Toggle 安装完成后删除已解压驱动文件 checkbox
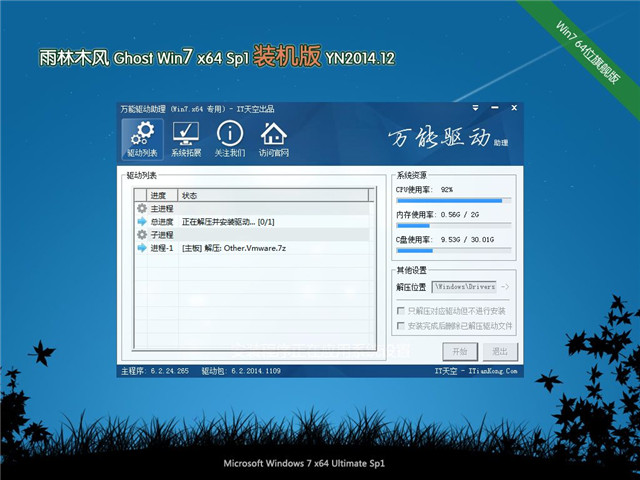This screenshot has width=640, height=480. (401, 325)
